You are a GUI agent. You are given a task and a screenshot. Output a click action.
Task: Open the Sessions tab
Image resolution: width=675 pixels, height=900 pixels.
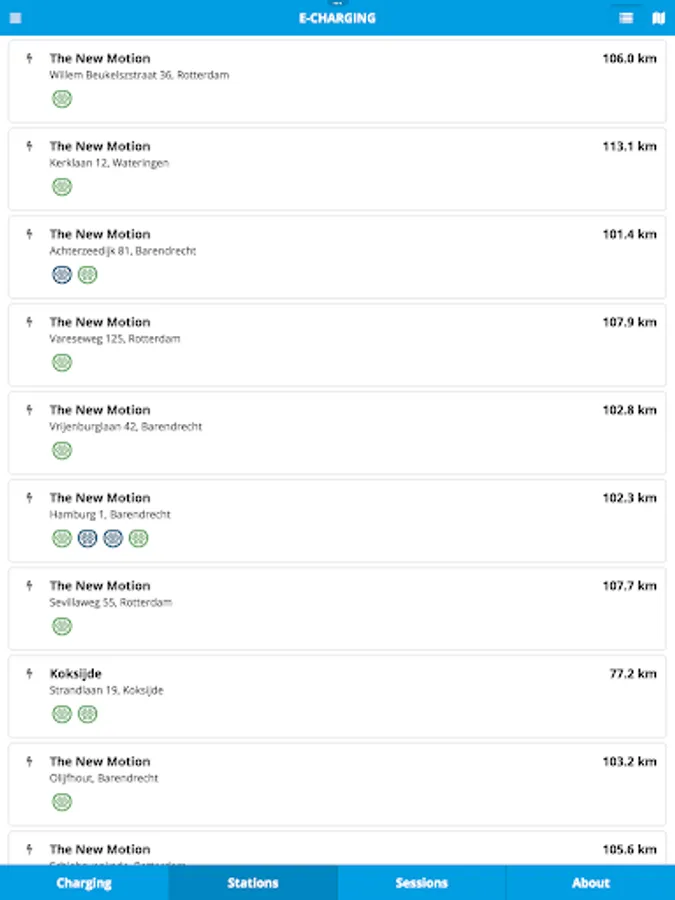point(421,883)
